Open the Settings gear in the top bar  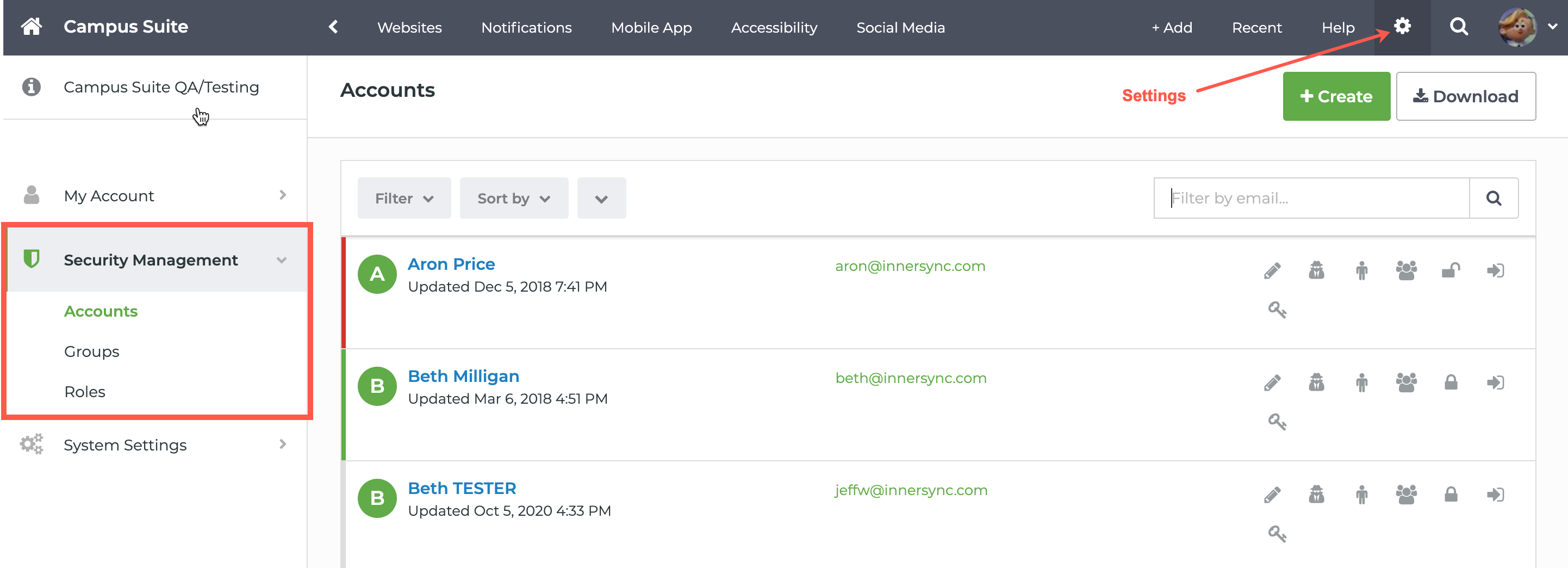[x=1402, y=27]
